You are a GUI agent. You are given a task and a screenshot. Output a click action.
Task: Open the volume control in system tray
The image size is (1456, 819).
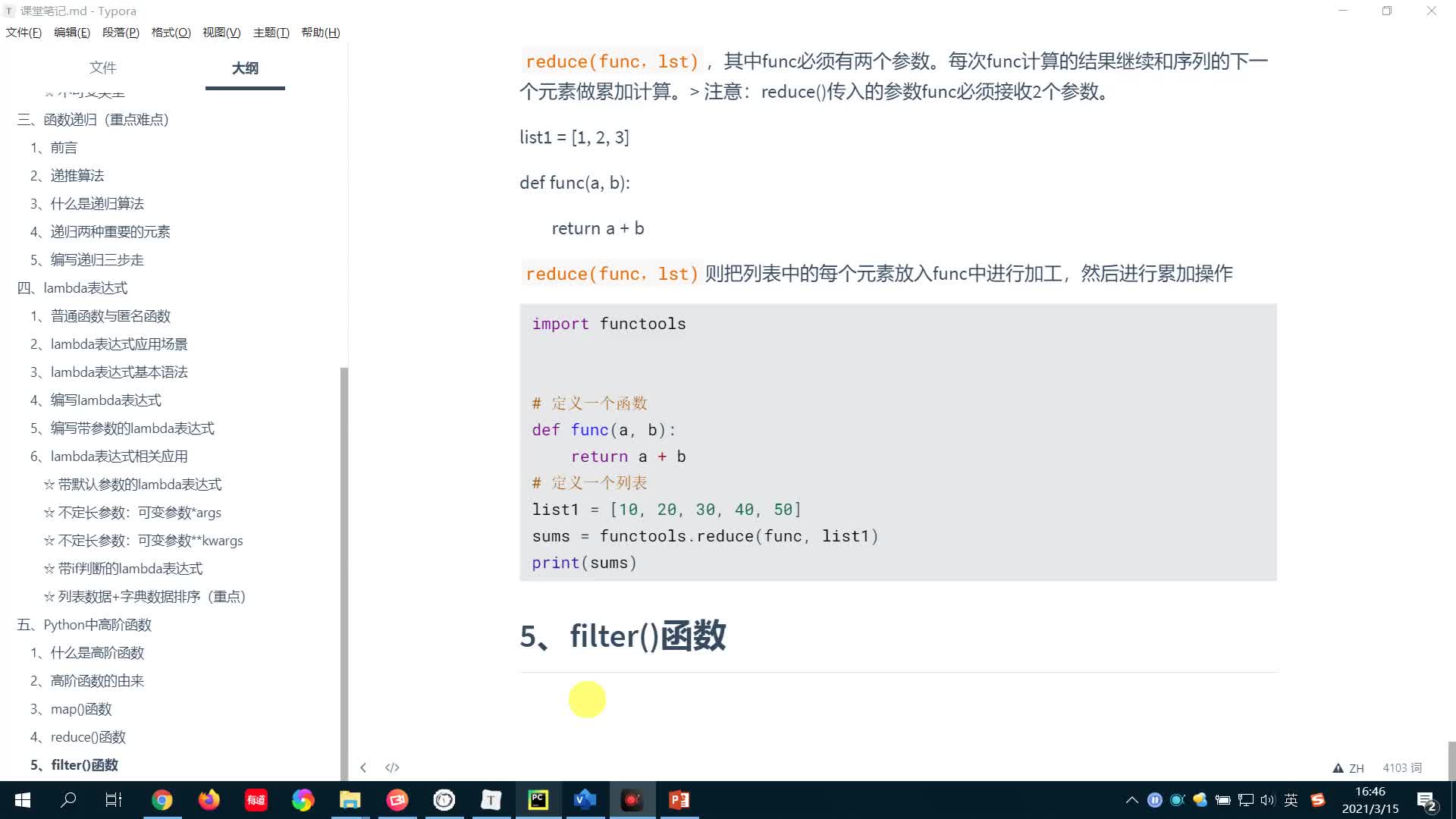point(1268,800)
